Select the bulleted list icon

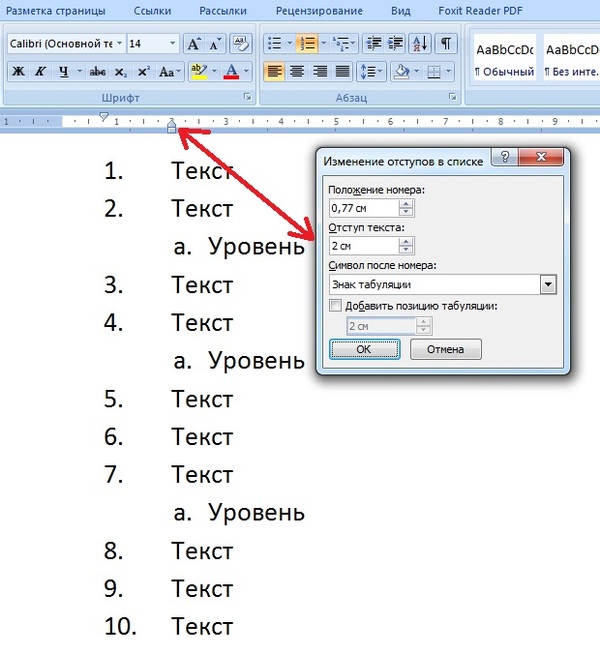(273, 44)
